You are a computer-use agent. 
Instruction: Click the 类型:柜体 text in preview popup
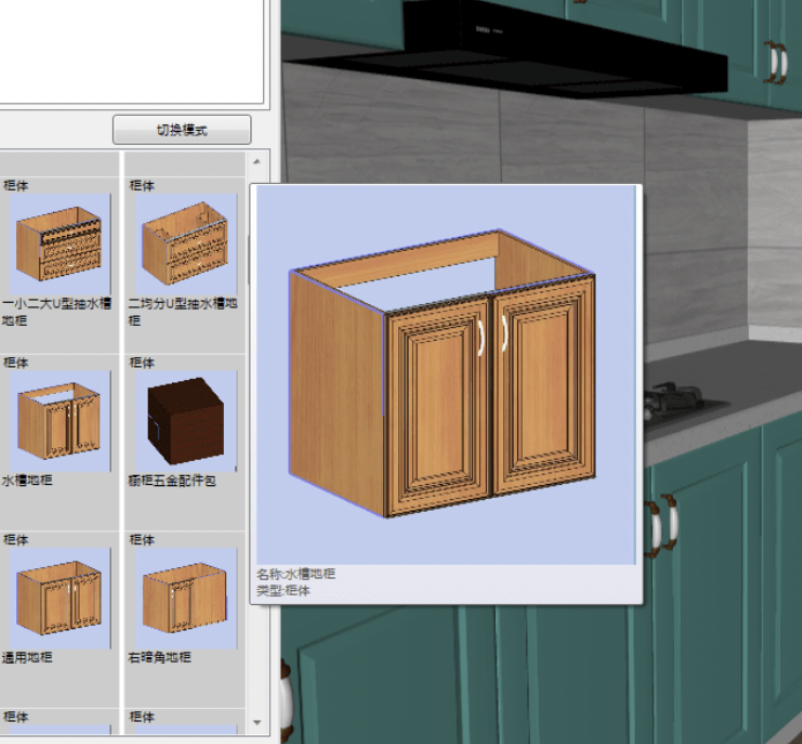(283, 591)
